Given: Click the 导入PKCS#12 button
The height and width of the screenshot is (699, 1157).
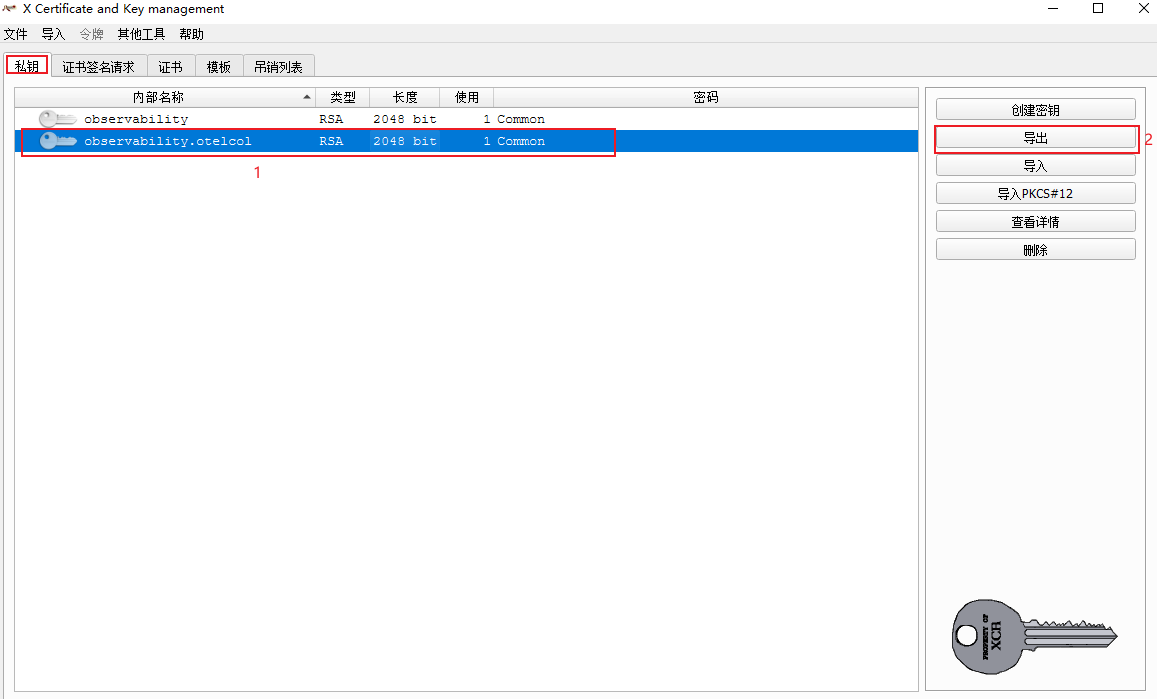Looking at the screenshot, I should (1035, 193).
